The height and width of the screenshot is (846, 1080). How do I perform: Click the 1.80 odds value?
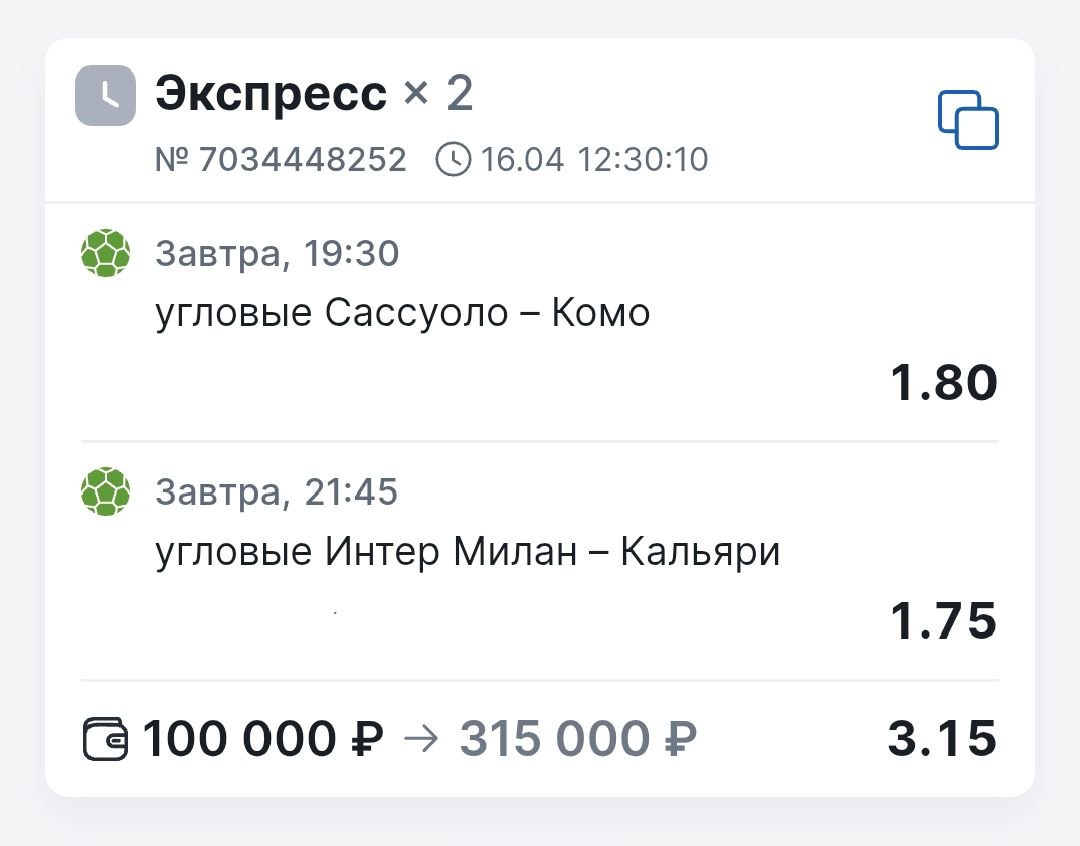(x=943, y=383)
